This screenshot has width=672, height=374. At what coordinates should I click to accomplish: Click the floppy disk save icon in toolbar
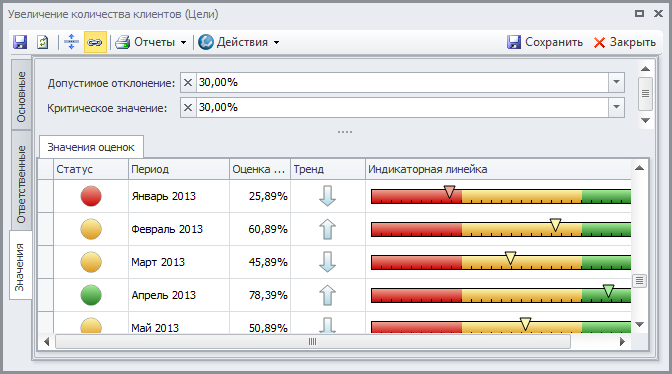click(20, 42)
